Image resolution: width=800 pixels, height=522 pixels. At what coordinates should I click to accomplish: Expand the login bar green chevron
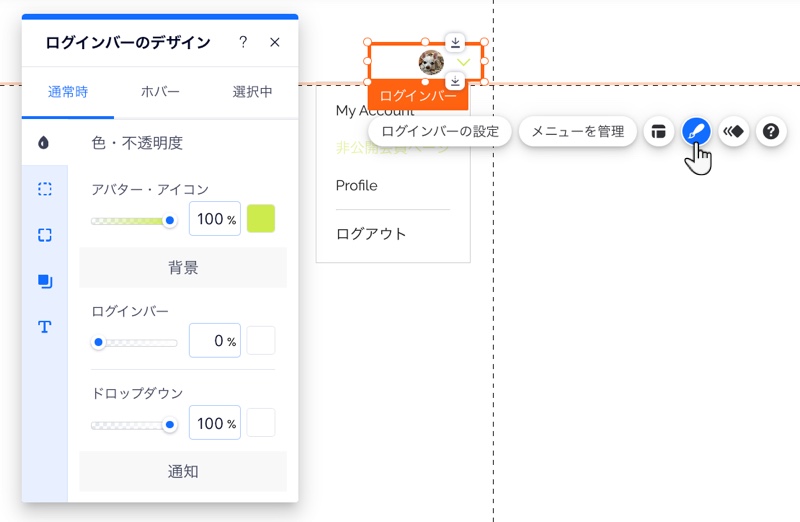click(x=463, y=62)
